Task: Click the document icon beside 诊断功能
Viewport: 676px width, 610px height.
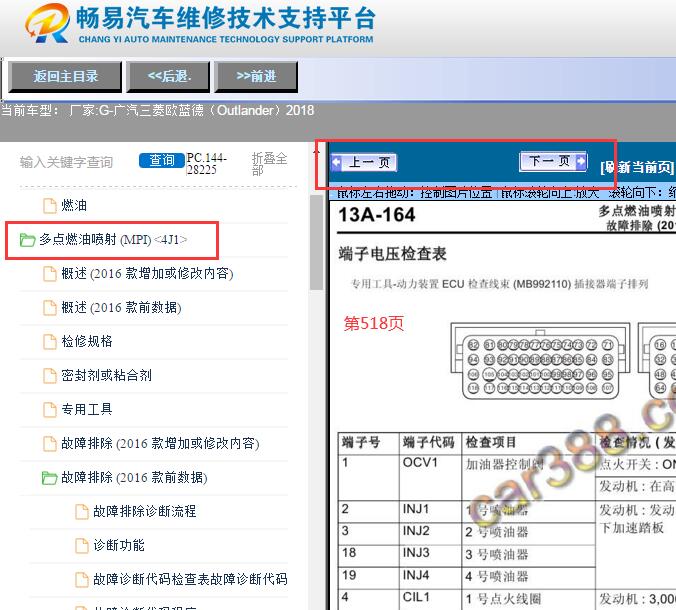Action: 81,546
